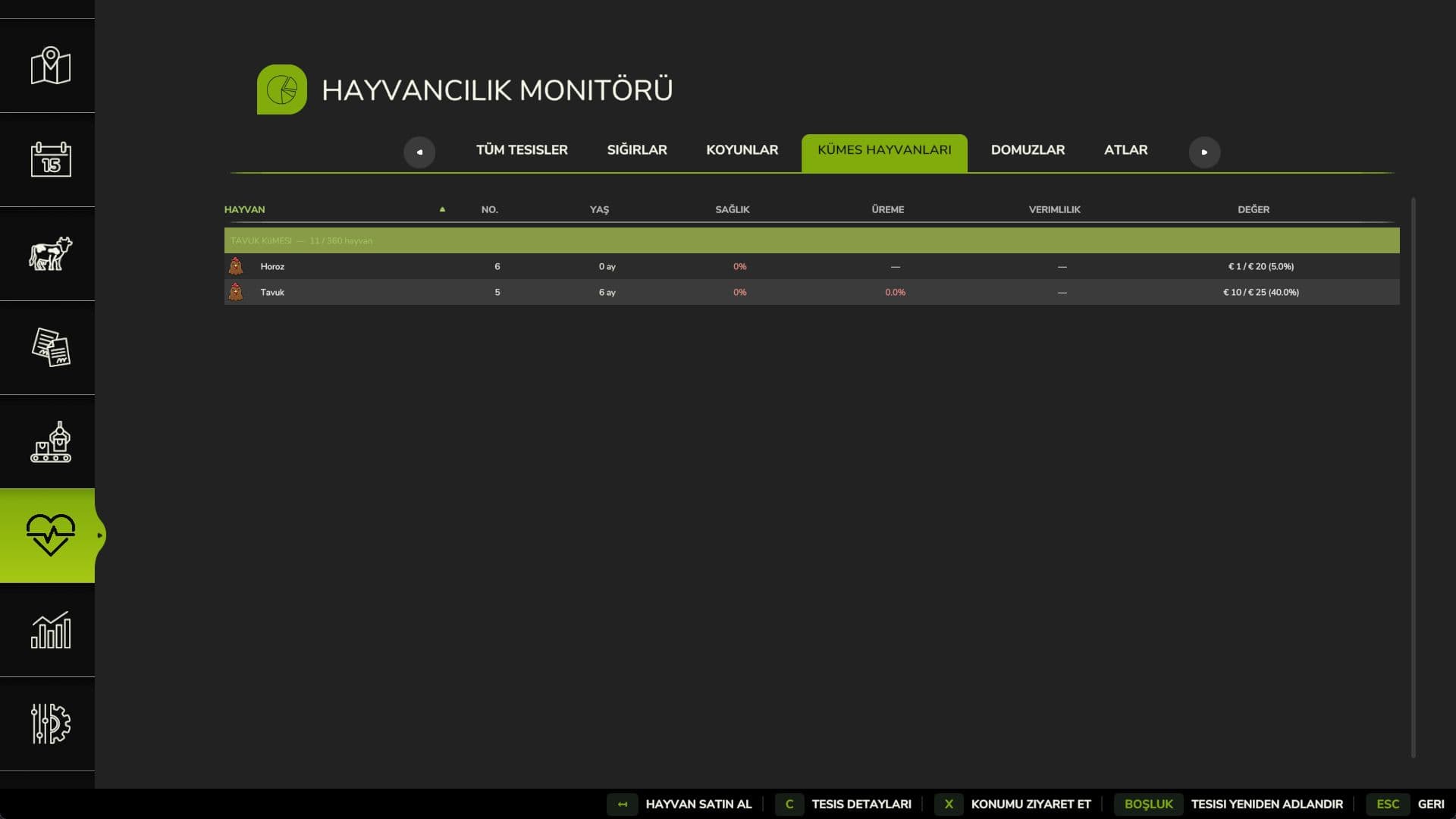1456x819 pixels.
Task: Click the ESC GERI back button
Action: (x=1406, y=804)
